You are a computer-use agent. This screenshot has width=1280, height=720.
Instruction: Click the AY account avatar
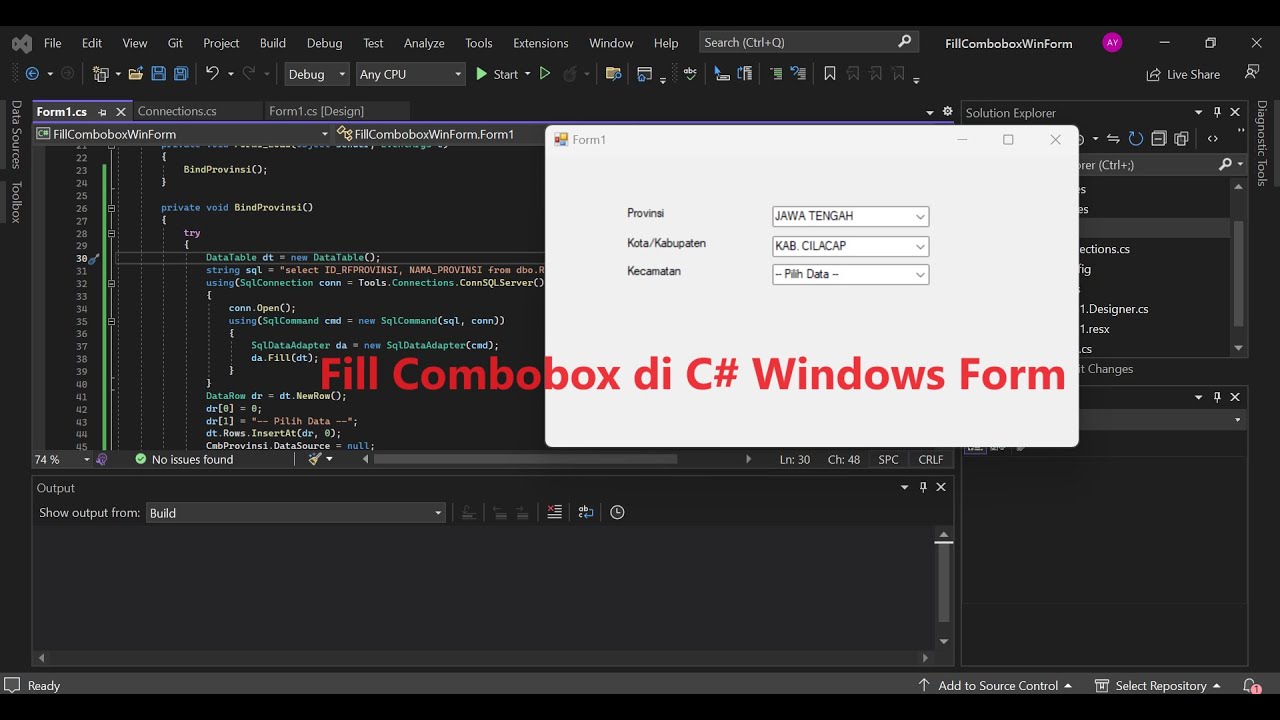pos(1112,43)
